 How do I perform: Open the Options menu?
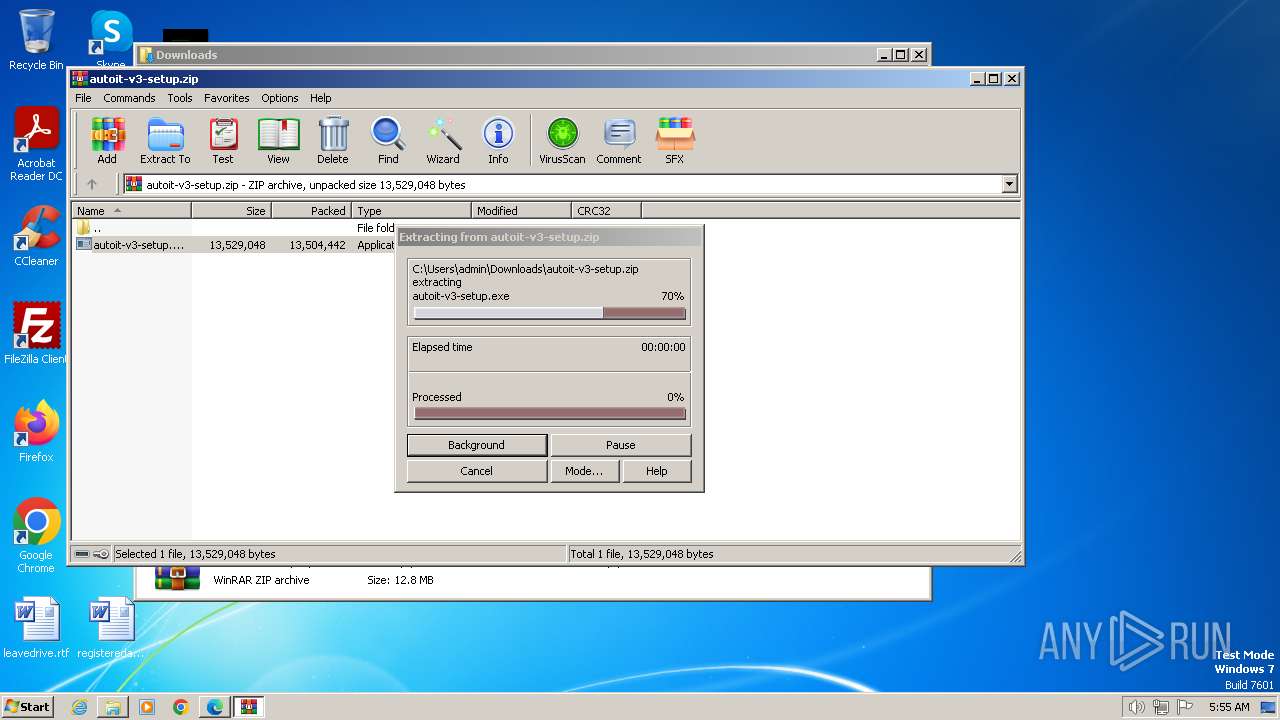tap(280, 98)
